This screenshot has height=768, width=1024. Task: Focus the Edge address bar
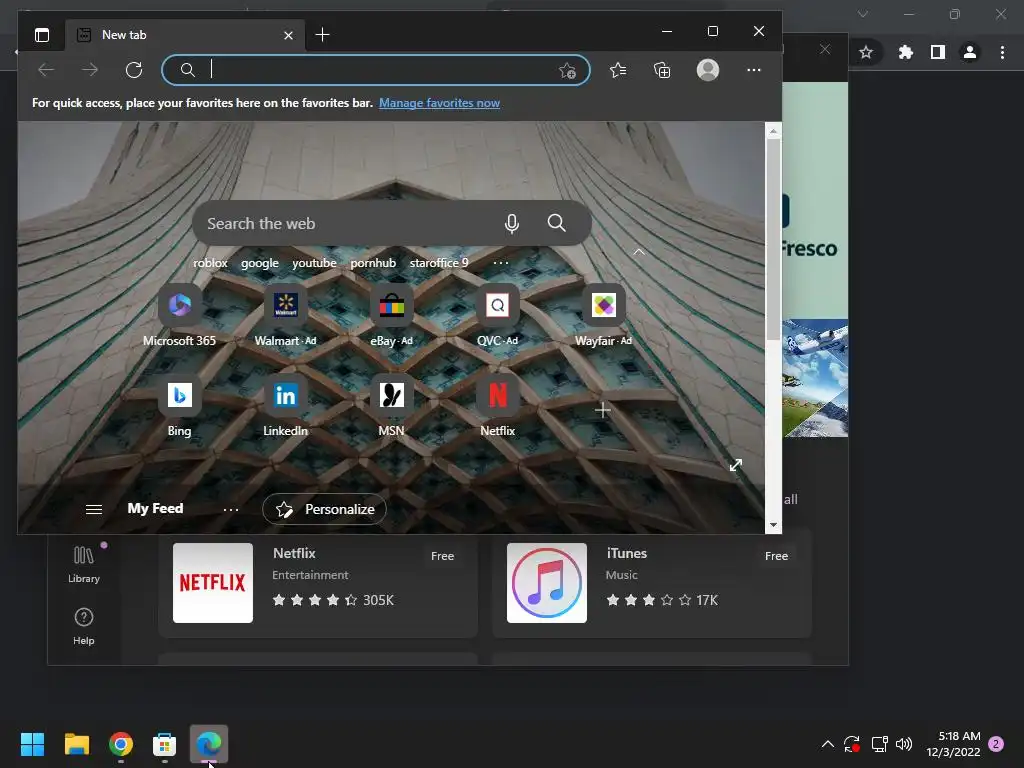click(x=376, y=70)
